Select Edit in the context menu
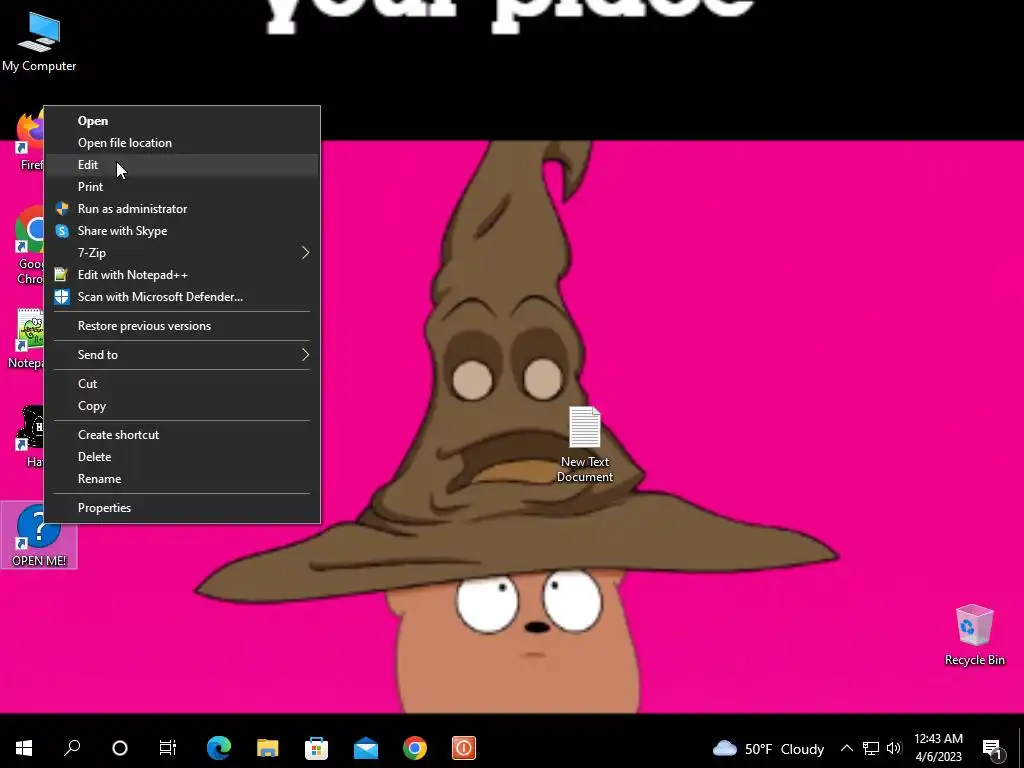Image resolution: width=1024 pixels, height=768 pixels. click(182, 165)
